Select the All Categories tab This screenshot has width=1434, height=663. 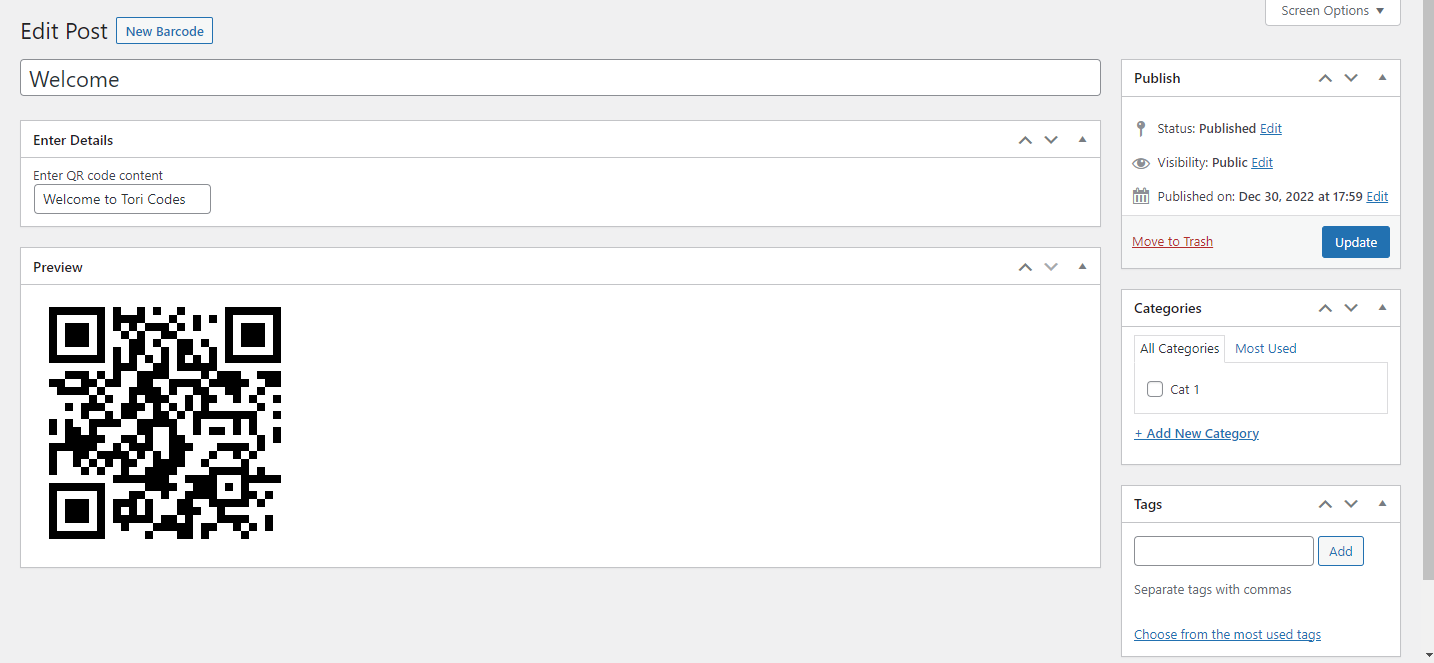(1180, 348)
